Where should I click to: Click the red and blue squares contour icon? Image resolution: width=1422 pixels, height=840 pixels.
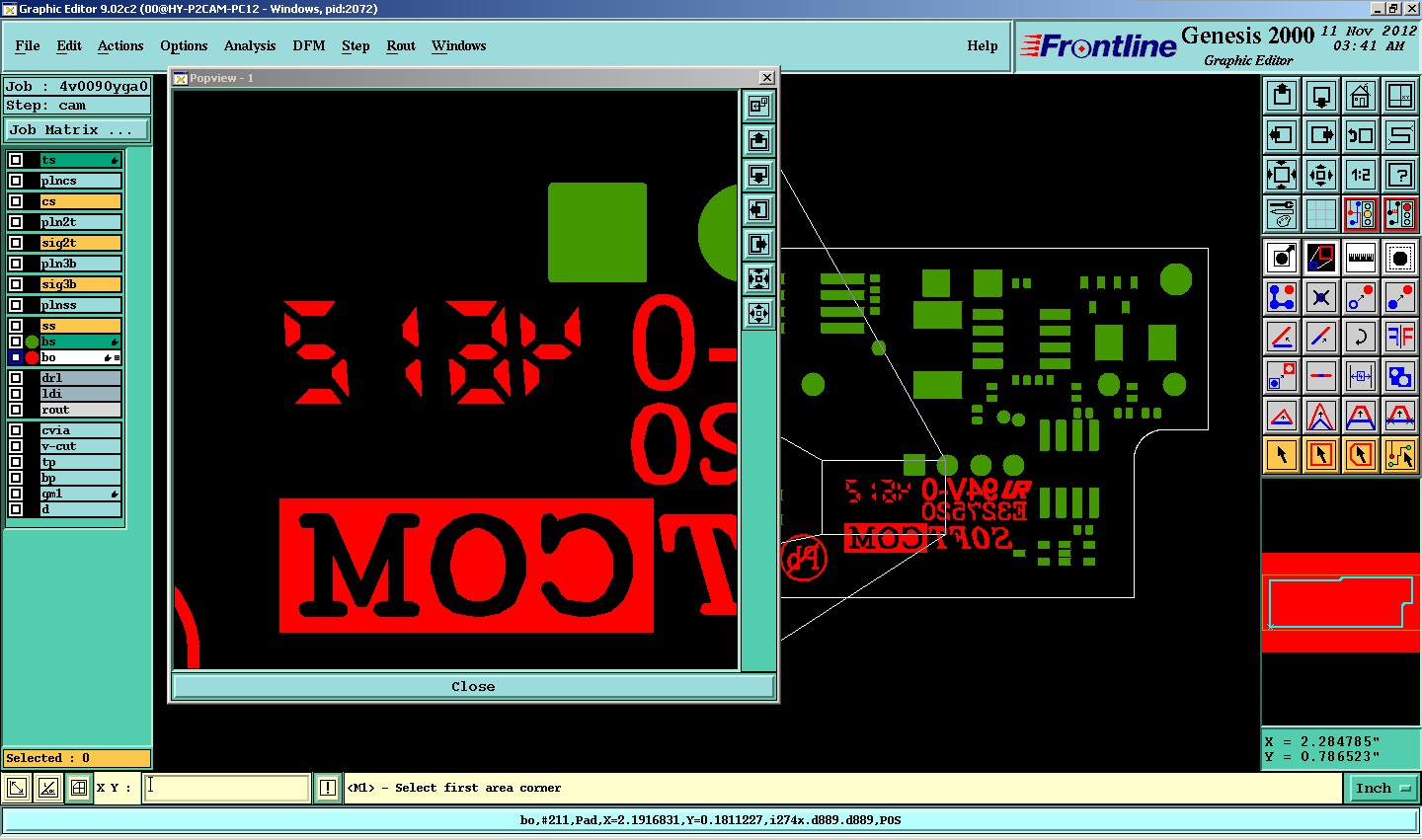click(1321, 258)
